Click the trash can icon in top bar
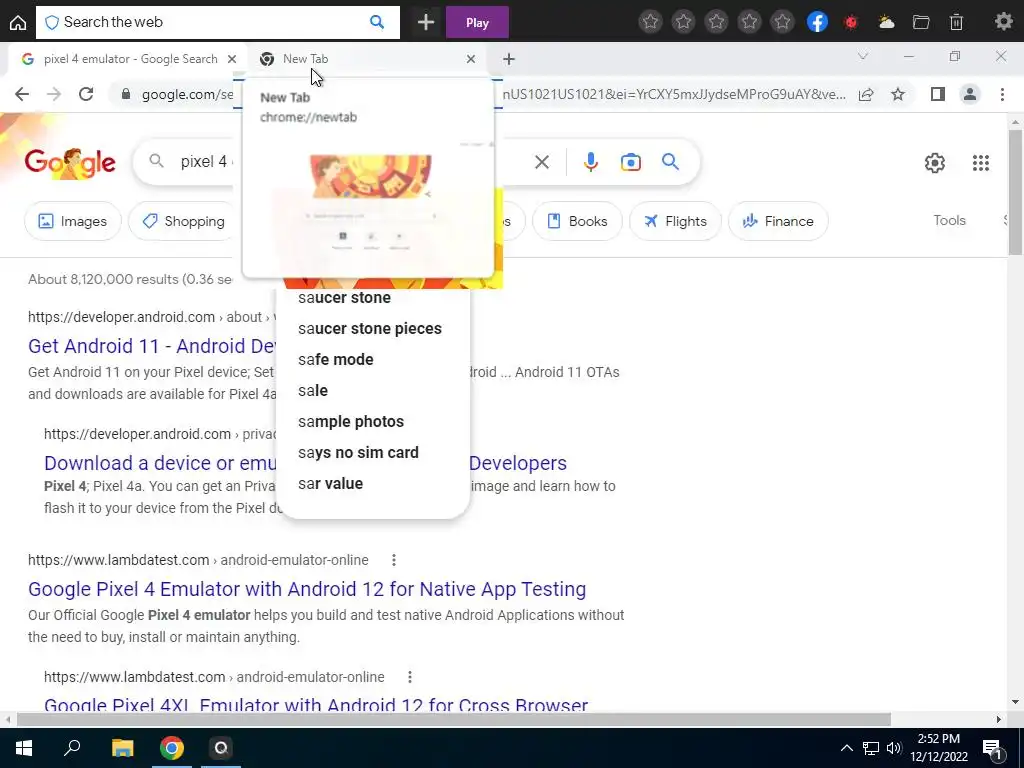This screenshot has width=1024, height=768. 956,22
